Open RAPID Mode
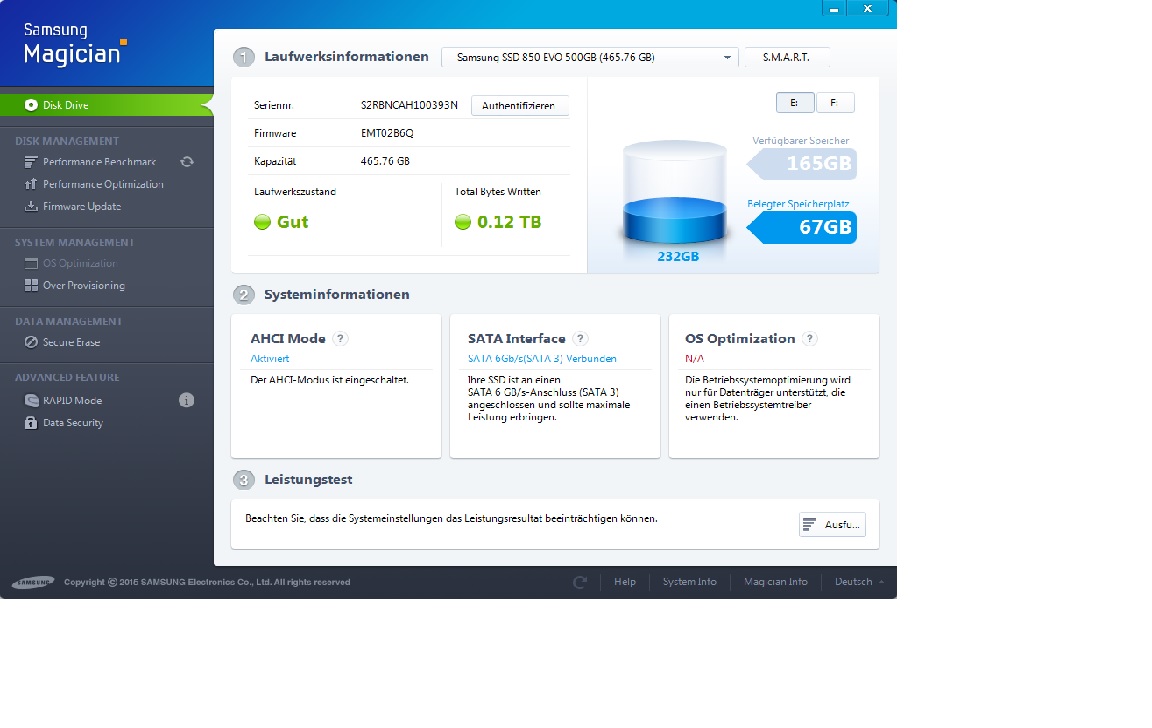 pos(72,400)
